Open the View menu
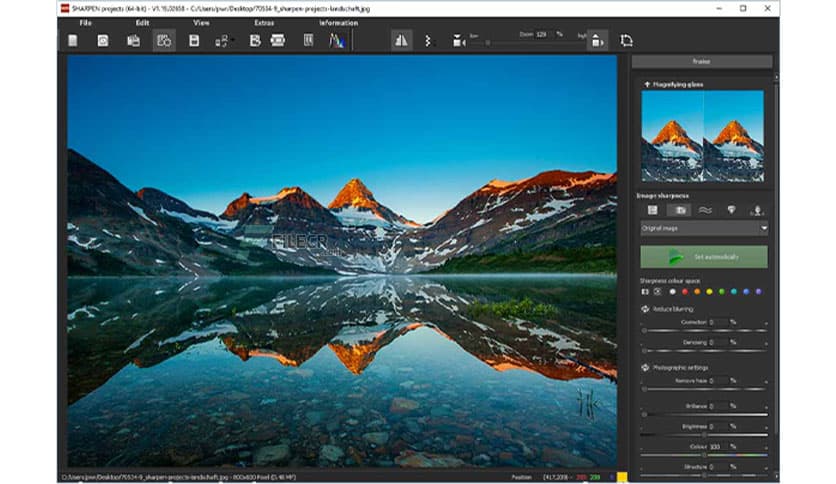 coord(201,22)
